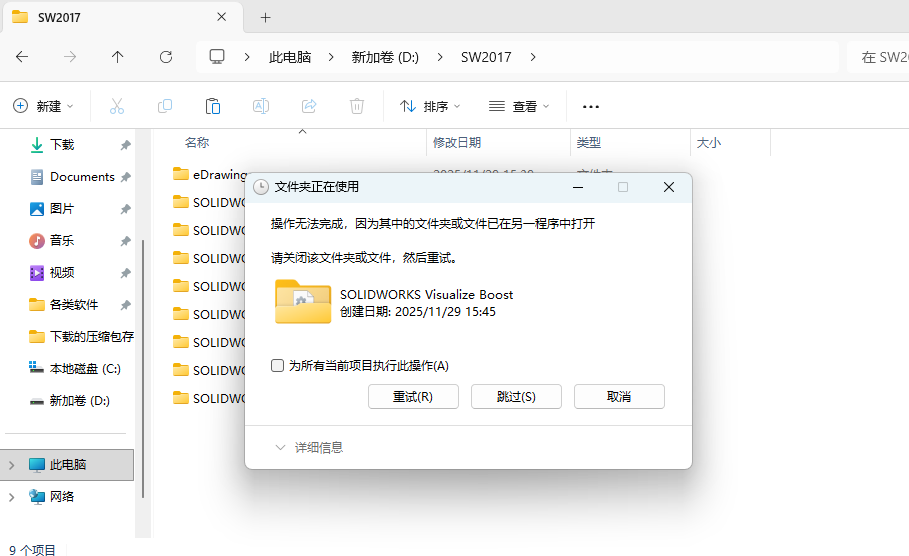Close the 文件夹正在使用 dialog

[x=669, y=187]
